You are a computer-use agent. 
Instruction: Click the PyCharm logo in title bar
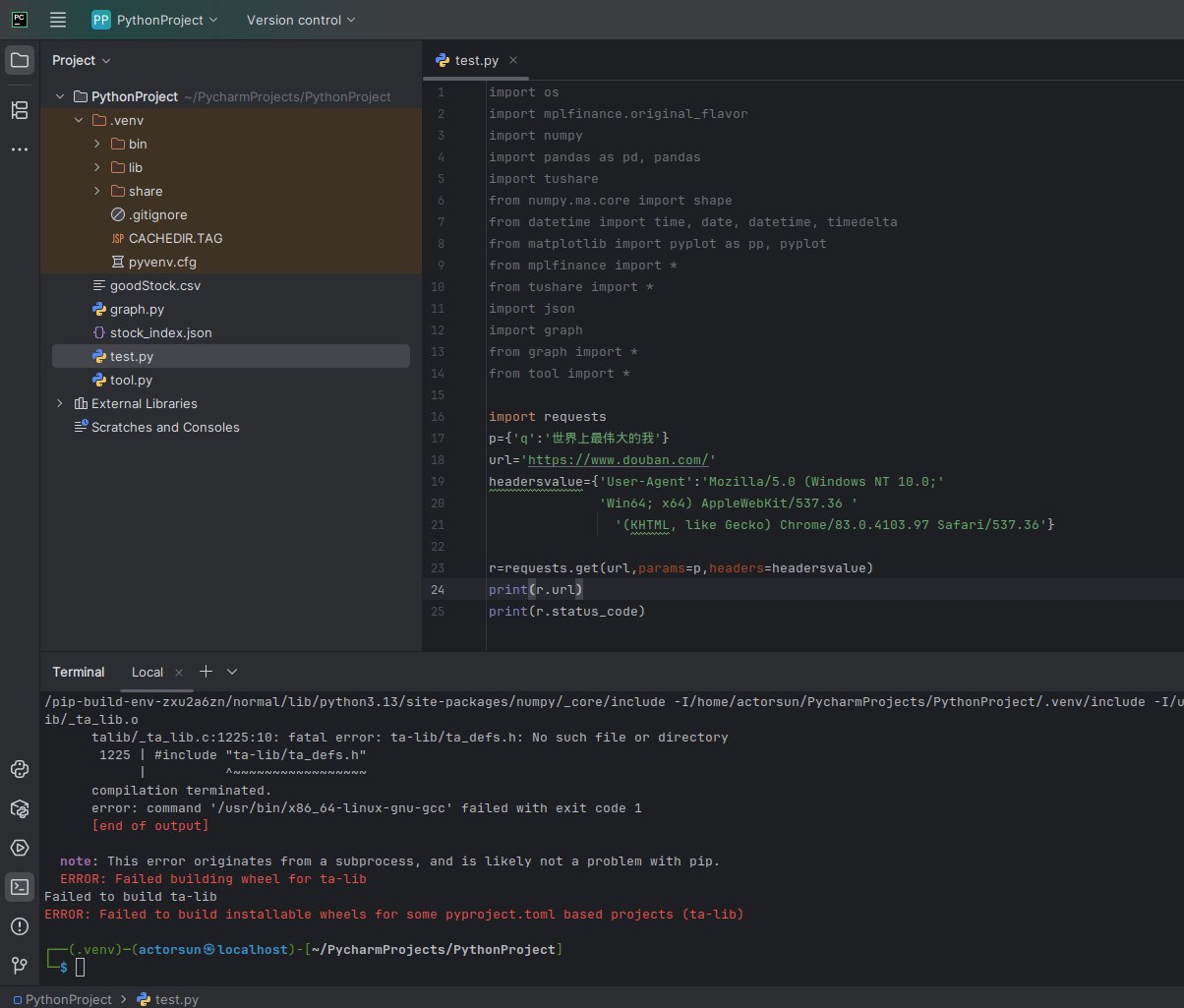[x=19, y=19]
